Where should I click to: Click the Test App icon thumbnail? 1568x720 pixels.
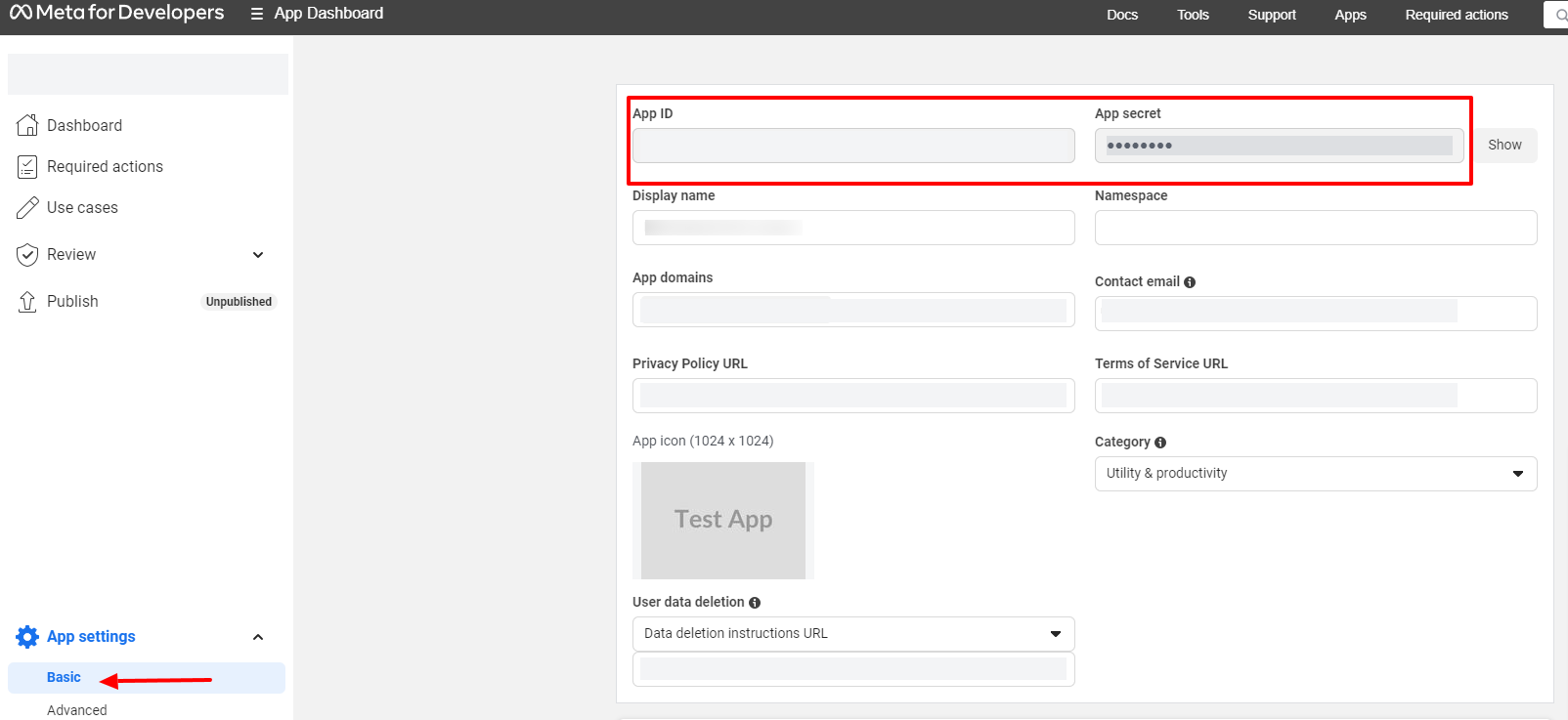pos(723,521)
